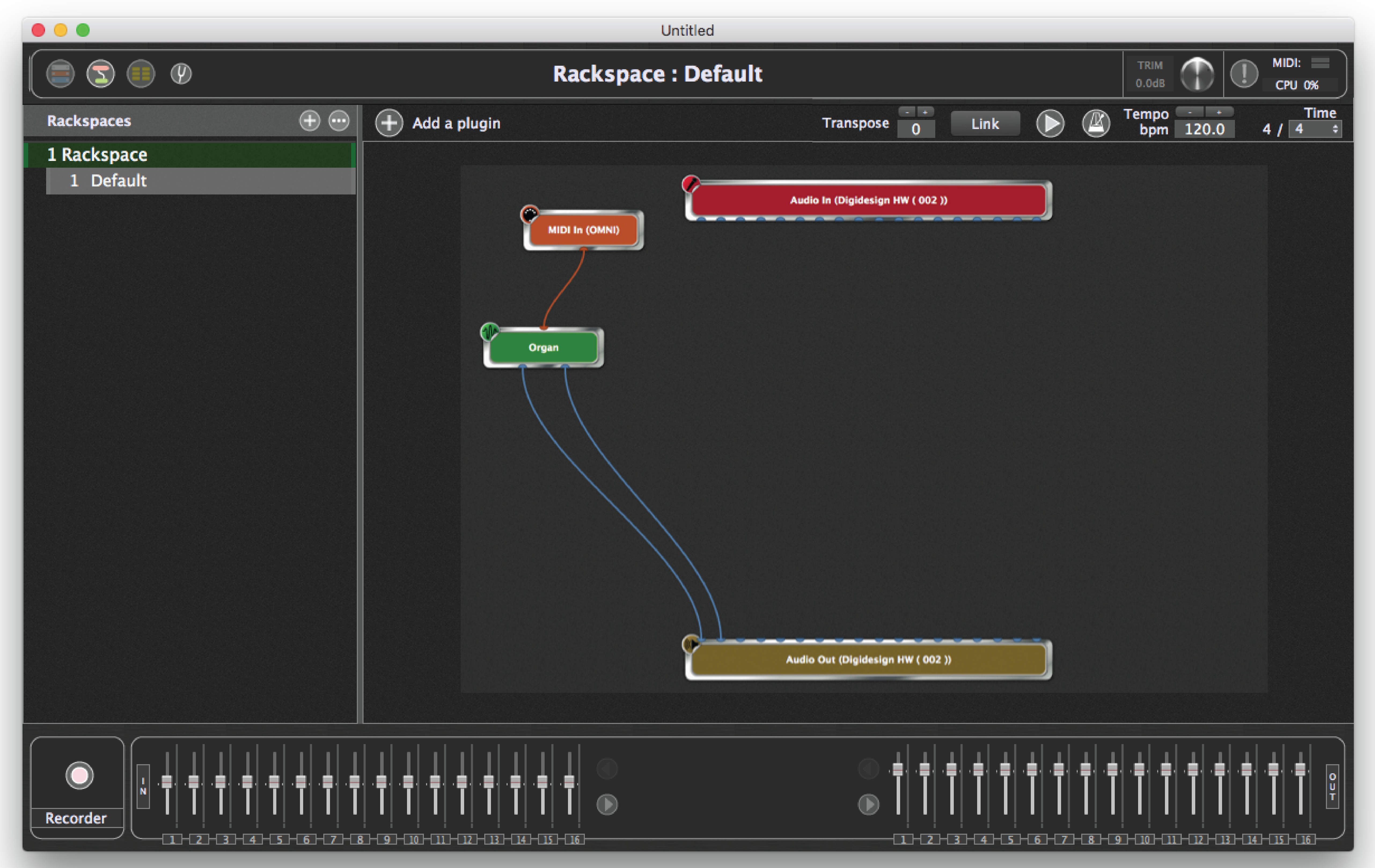The width and height of the screenshot is (1375, 868).
Task: Show previous output fader page arrow
Action: 868,769
